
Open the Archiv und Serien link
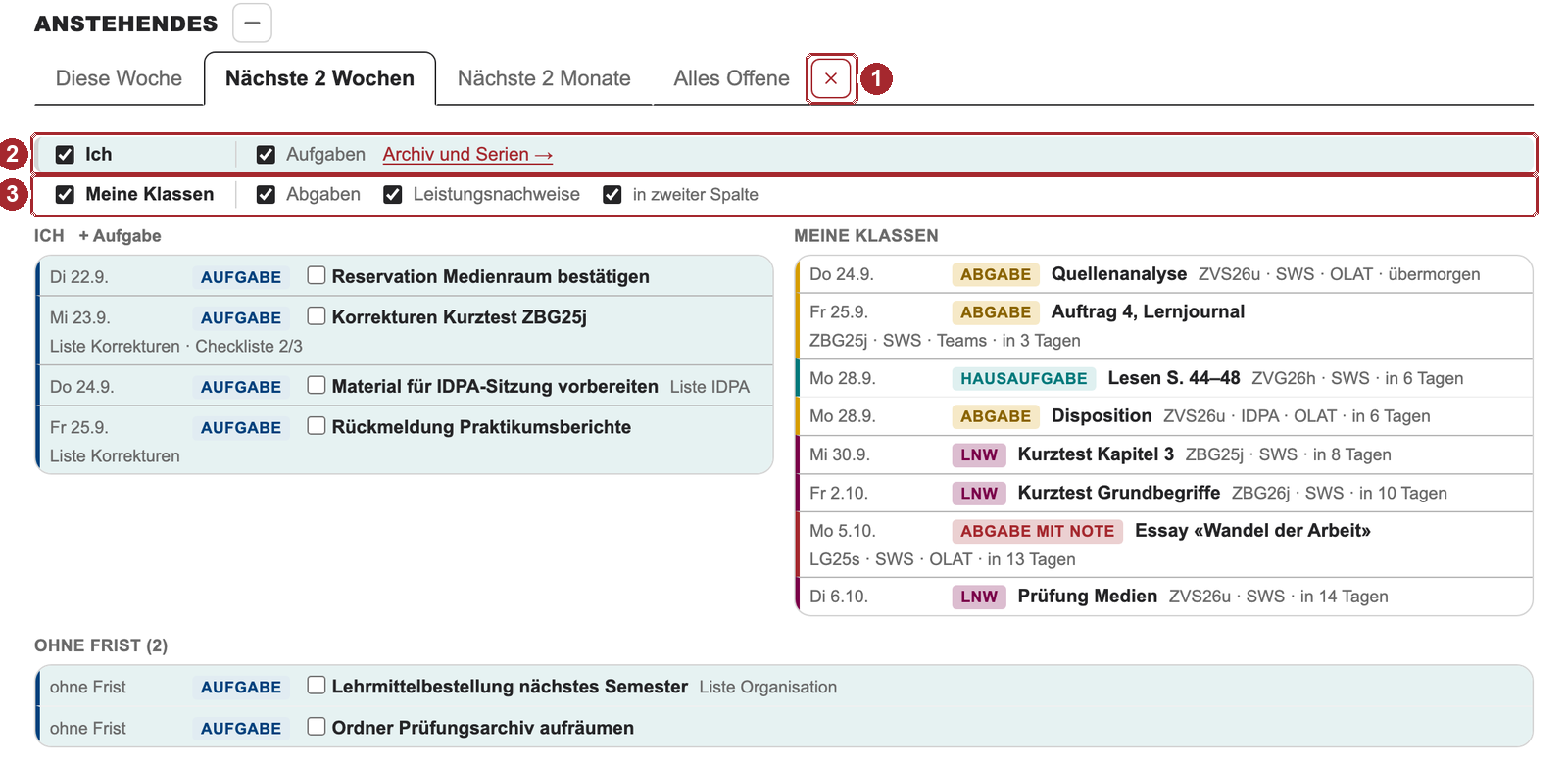(x=467, y=155)
